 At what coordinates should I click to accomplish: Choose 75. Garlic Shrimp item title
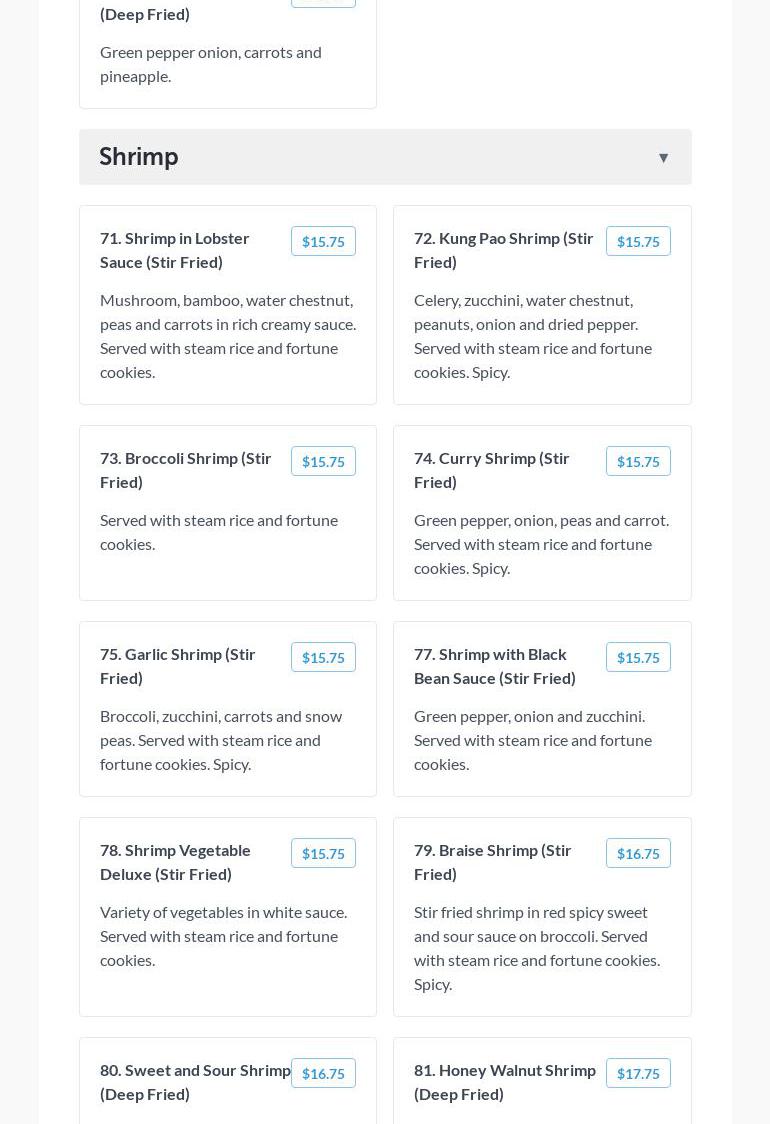click(178, 666)
